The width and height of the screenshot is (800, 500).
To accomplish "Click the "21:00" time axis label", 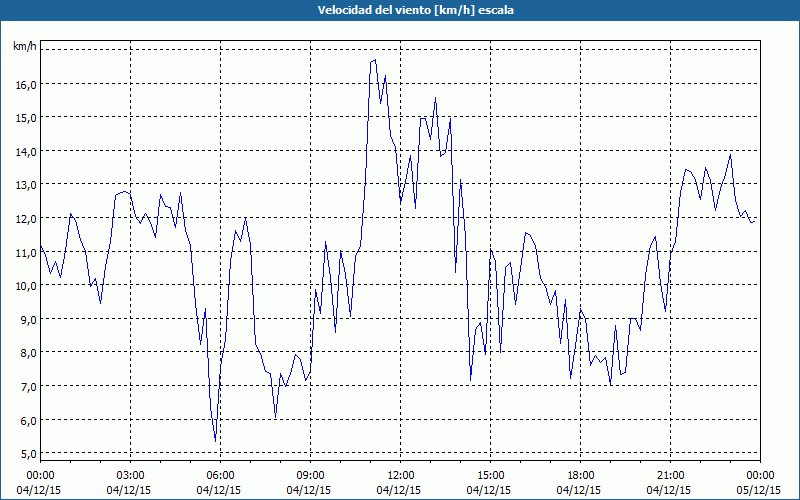I will click(x=670, y=476).
